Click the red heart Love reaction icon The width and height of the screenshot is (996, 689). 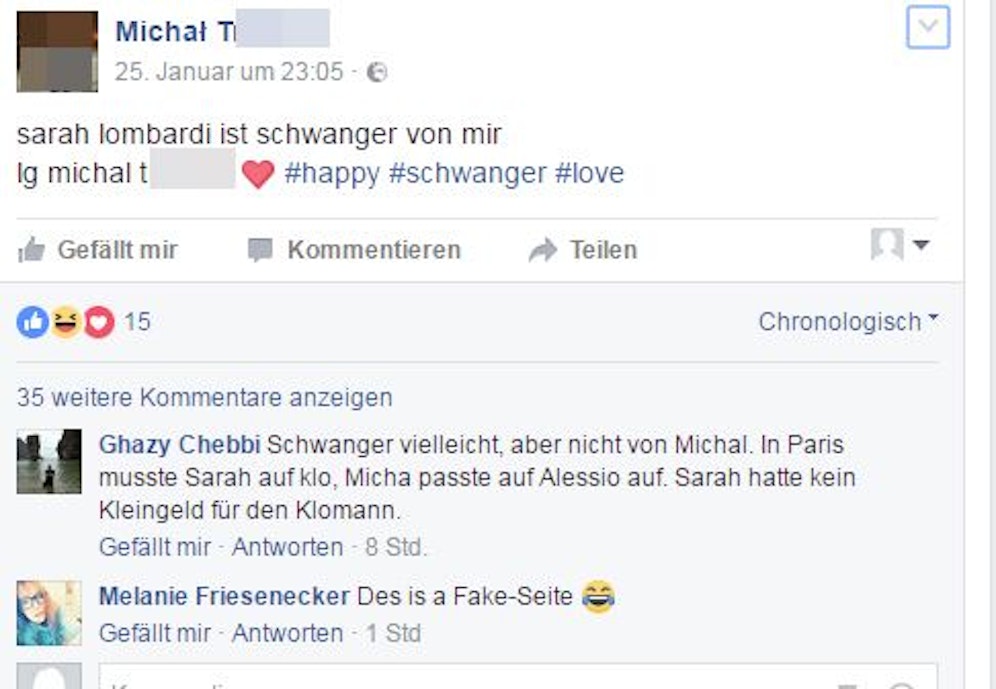98,322
